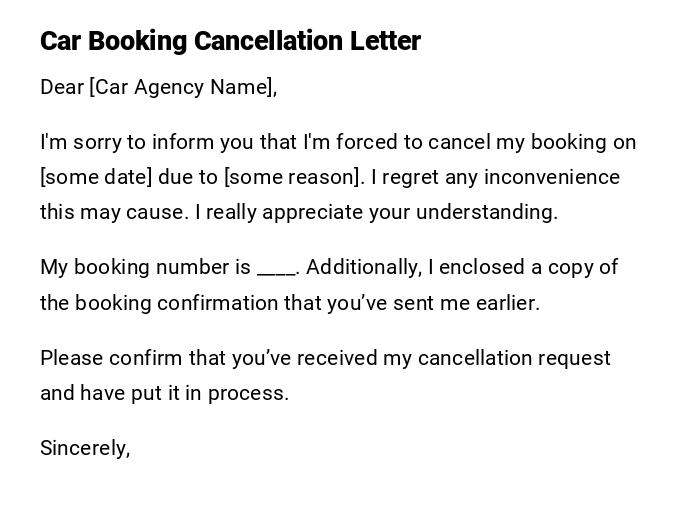Viewport: 700px width, 510px height.
Task: Click the "[some reason]" placeholder
Action: pos(294,177)
